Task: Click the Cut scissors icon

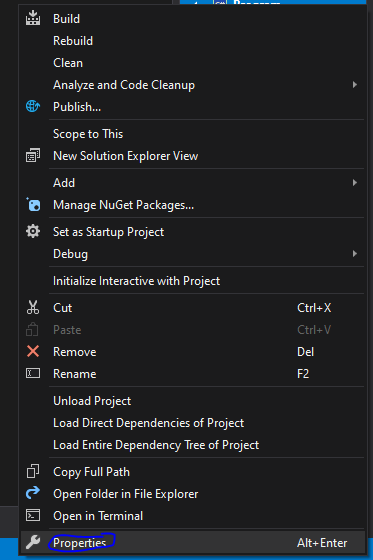Action: 33,308
